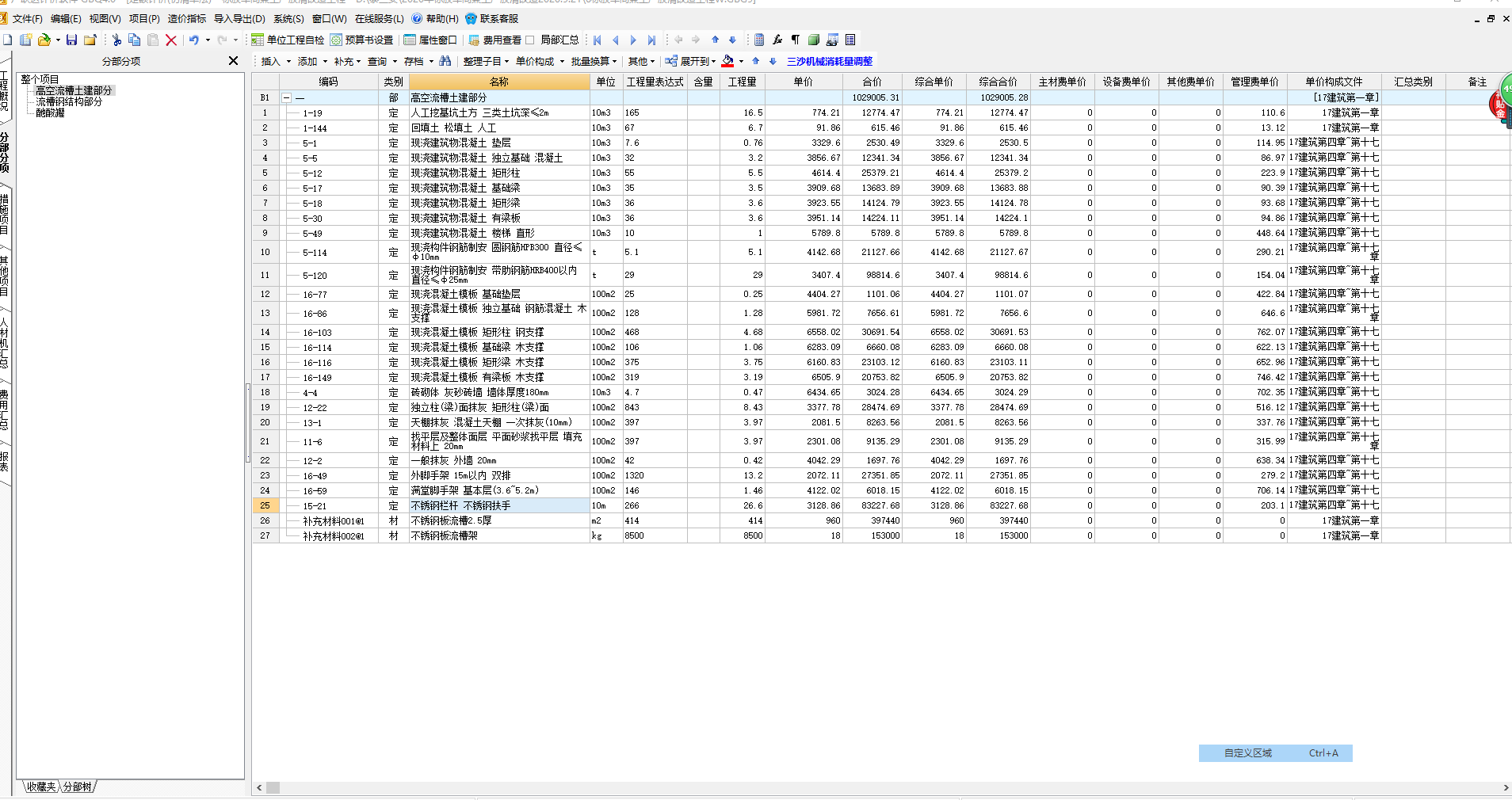The height and width of the screenshot is (800, 1512).
Task: Click the paragraph mark icon
Action: click(796, 40)
